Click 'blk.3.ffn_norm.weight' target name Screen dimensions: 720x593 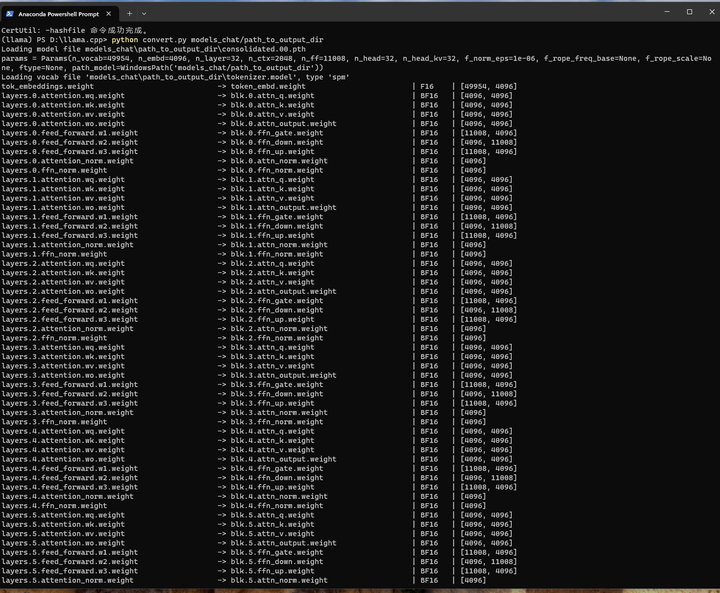coord(277,422)
